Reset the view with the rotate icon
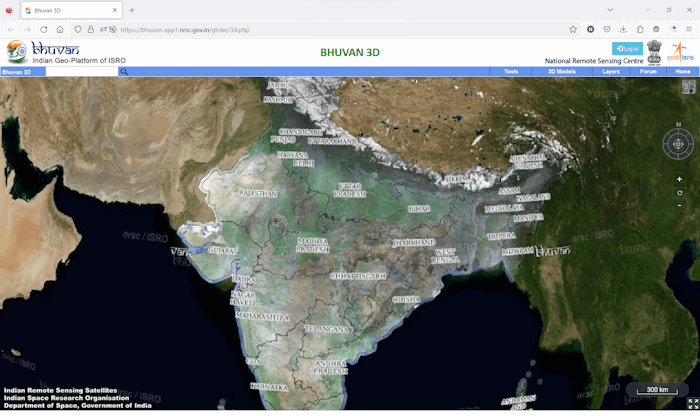The width and height of the screenshot is (700, 416). 679,193
